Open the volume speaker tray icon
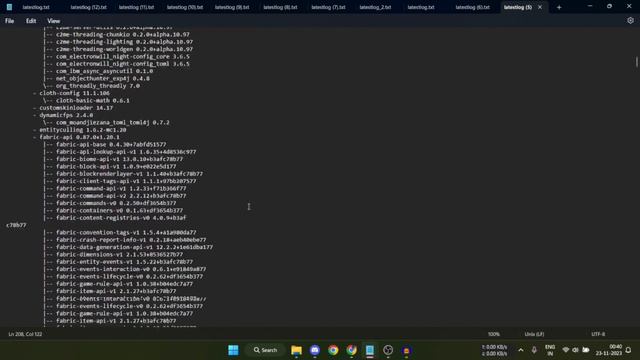640x360 pixels. [x=576, y=350]
